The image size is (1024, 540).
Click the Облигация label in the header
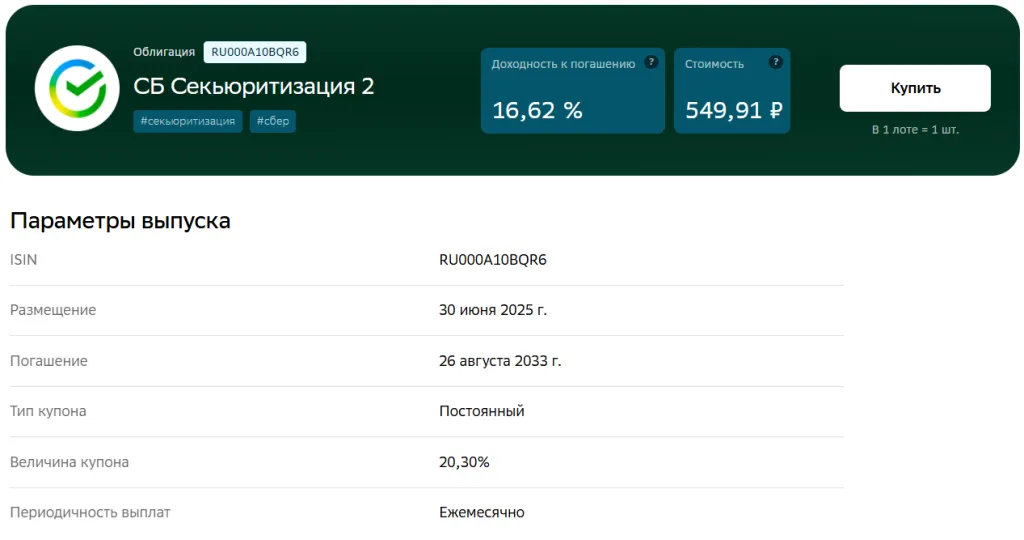[164, 52]
